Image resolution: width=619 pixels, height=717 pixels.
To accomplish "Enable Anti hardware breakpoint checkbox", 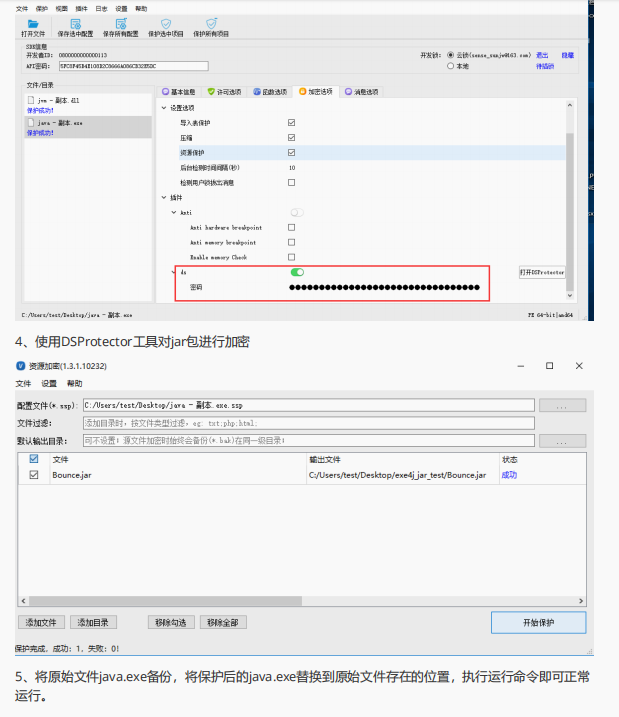I will [x=291, y=227].
